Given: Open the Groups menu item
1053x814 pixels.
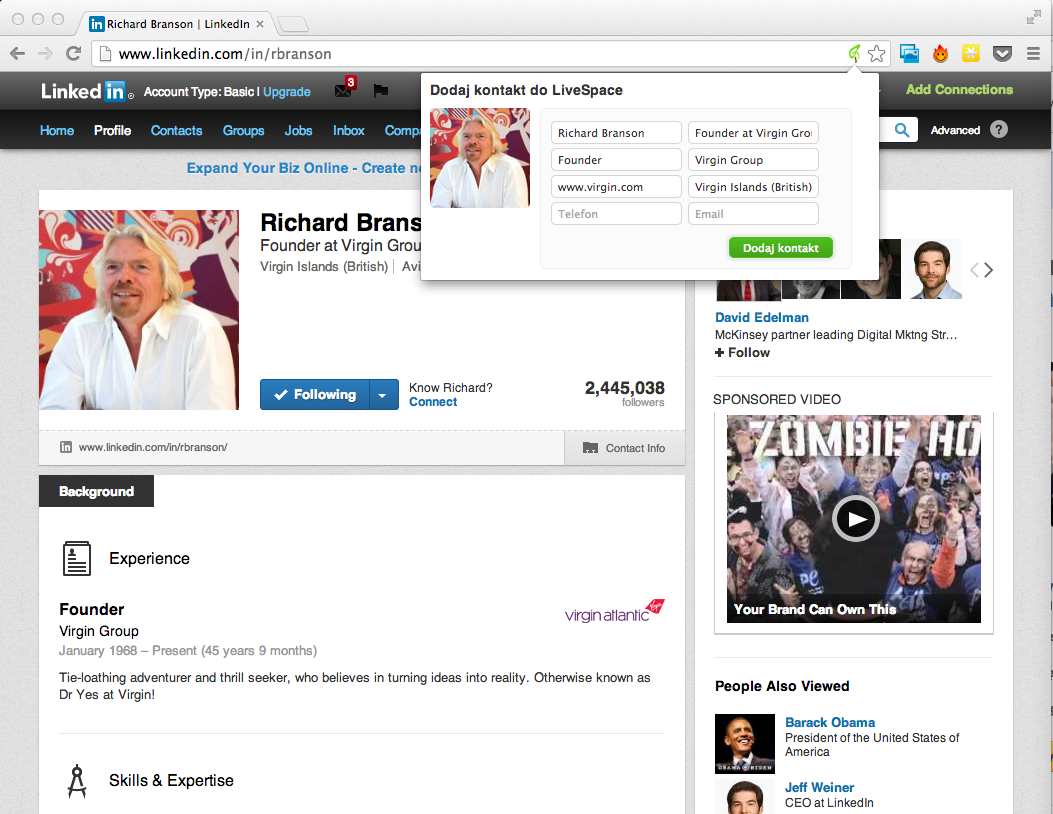Looking at the screenshot, I should point(243,130).
